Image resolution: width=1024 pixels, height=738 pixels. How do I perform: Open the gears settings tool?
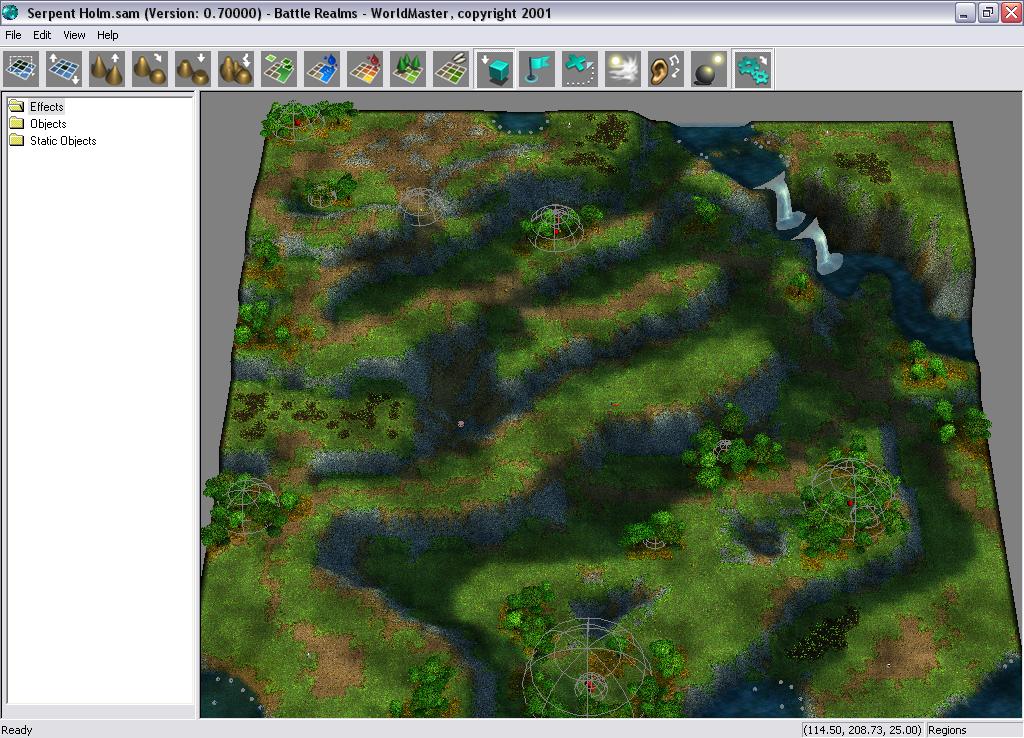point(751,68)
